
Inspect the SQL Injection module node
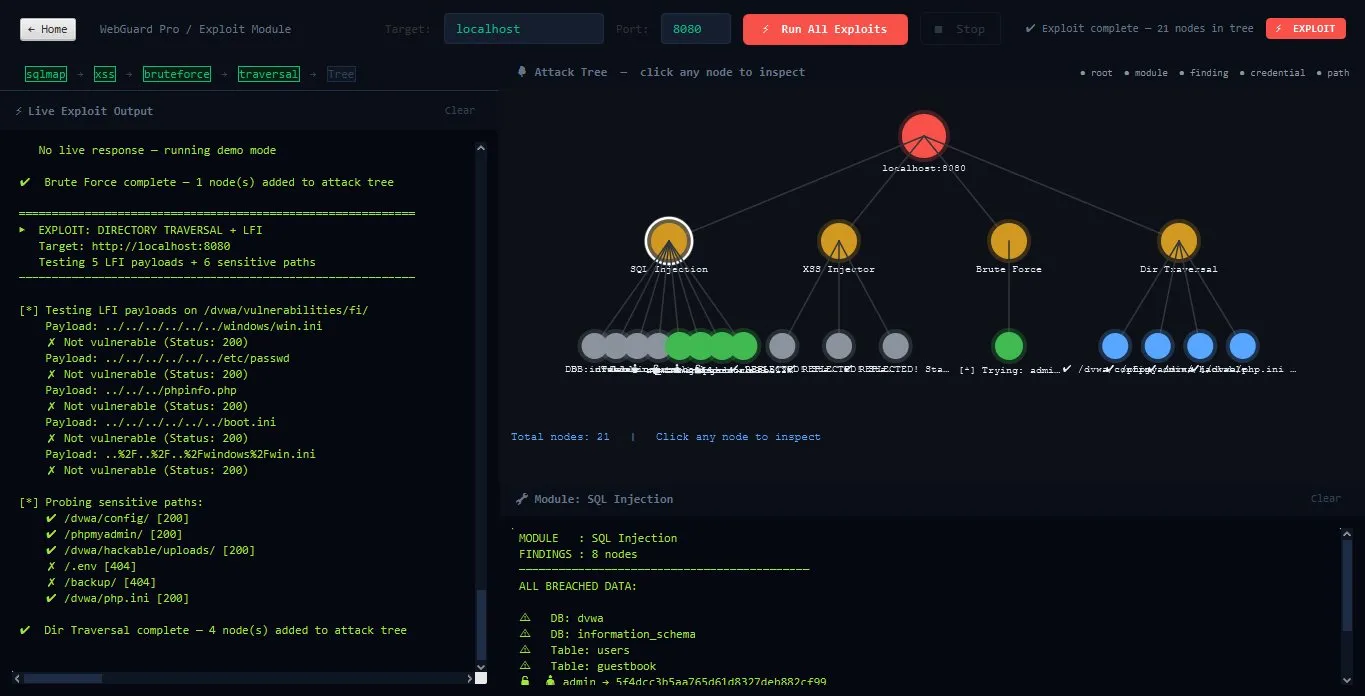[x=669, y=241]
